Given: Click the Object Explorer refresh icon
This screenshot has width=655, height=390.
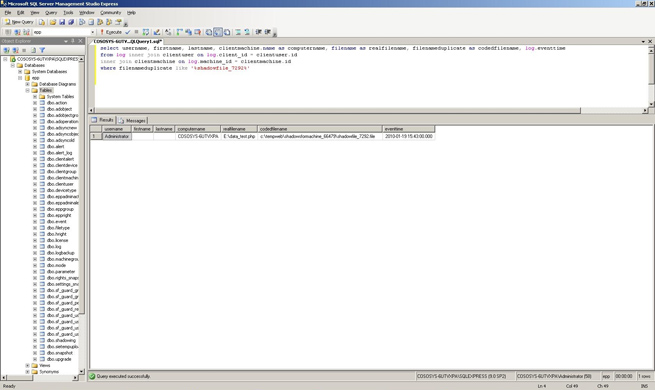Looking at the screenshot, I should point(33,50).
